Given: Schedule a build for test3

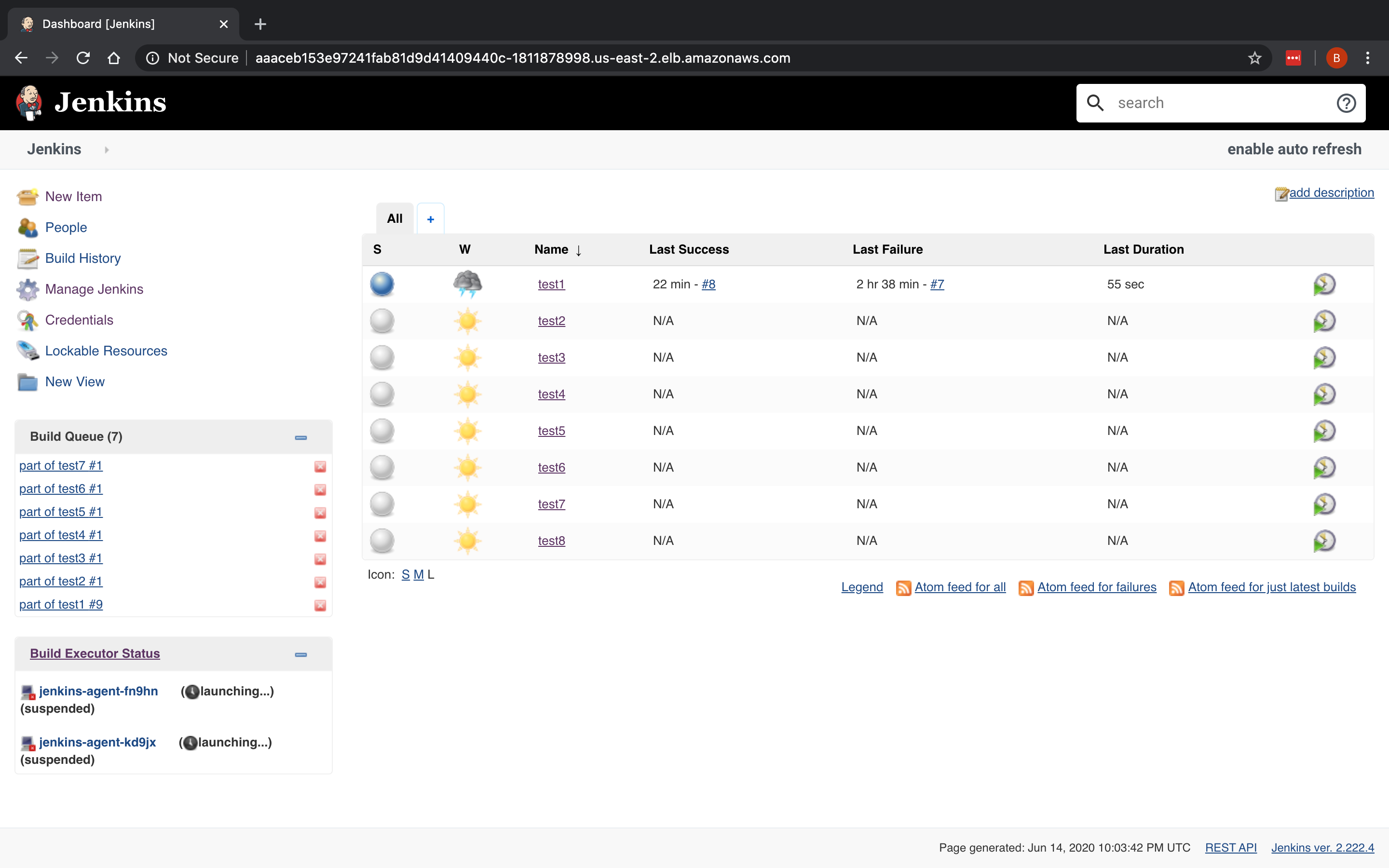Looking at the screenshot, I should click(1324, 358).
